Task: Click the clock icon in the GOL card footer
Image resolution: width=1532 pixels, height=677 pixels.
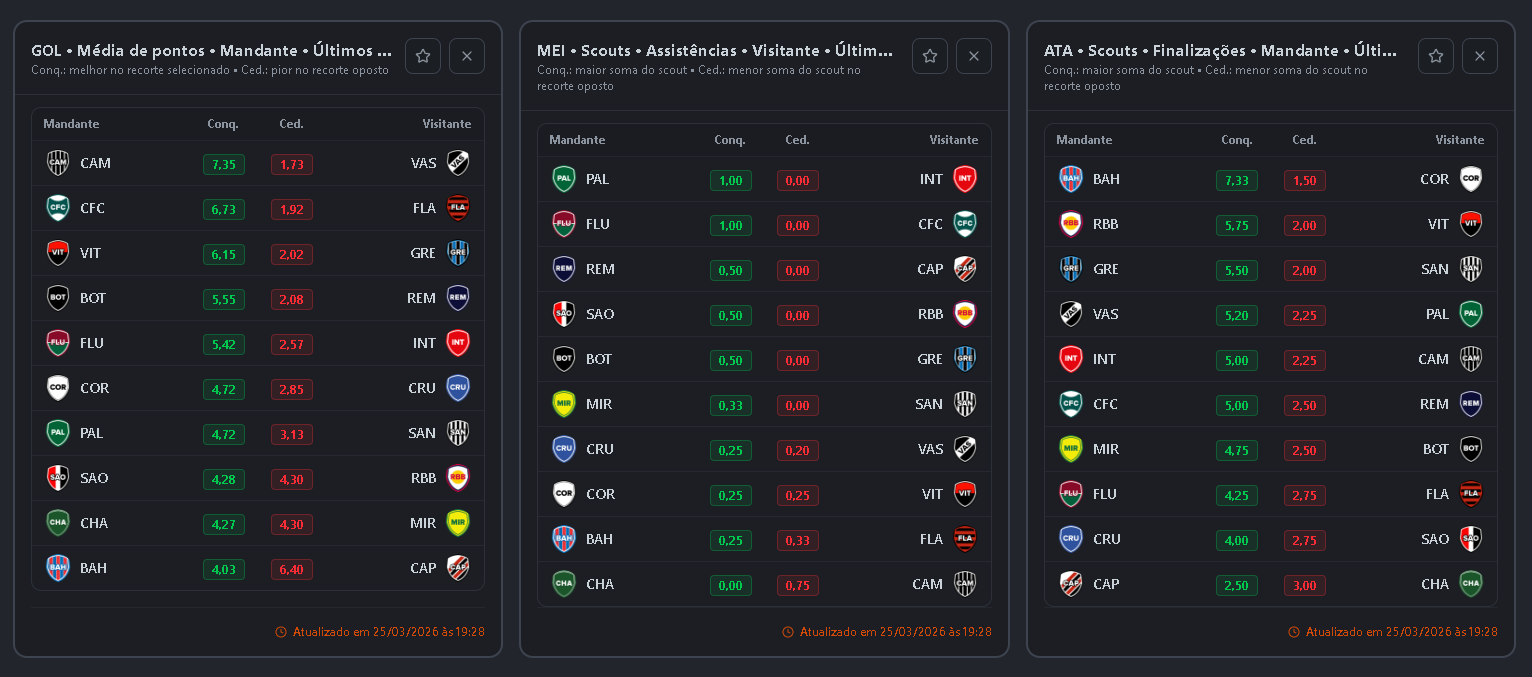Action: point(281,632)
